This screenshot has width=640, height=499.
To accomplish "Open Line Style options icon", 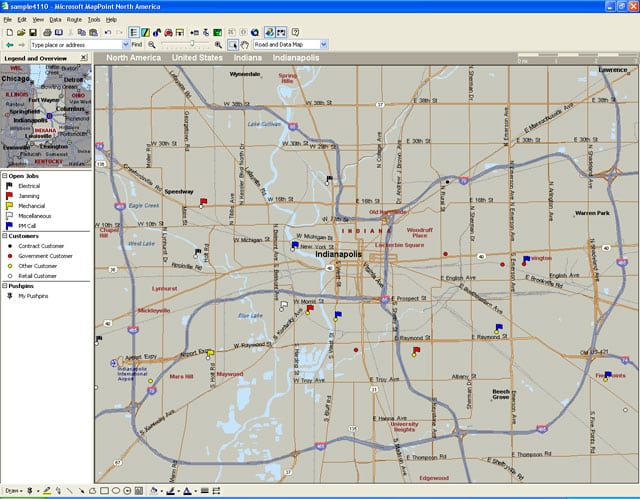I will tap(216, 490).
